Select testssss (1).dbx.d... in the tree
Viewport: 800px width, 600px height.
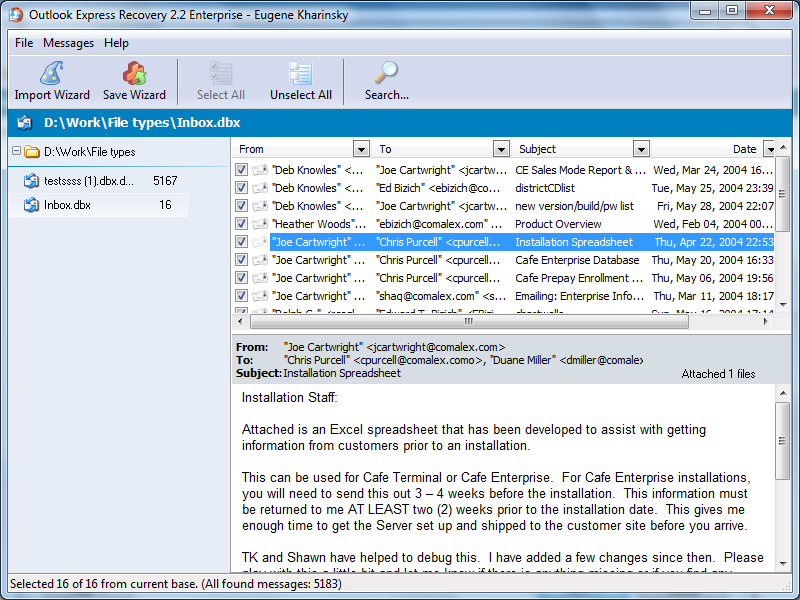click(x=89, y=181)
